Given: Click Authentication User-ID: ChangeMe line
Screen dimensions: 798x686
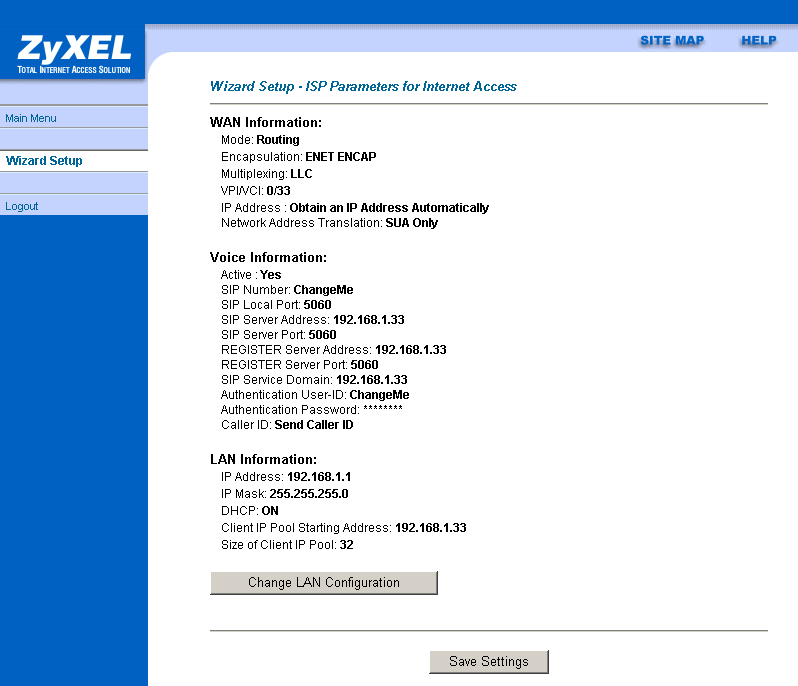Looking at the screenshot, I should [x=315, y=395].
